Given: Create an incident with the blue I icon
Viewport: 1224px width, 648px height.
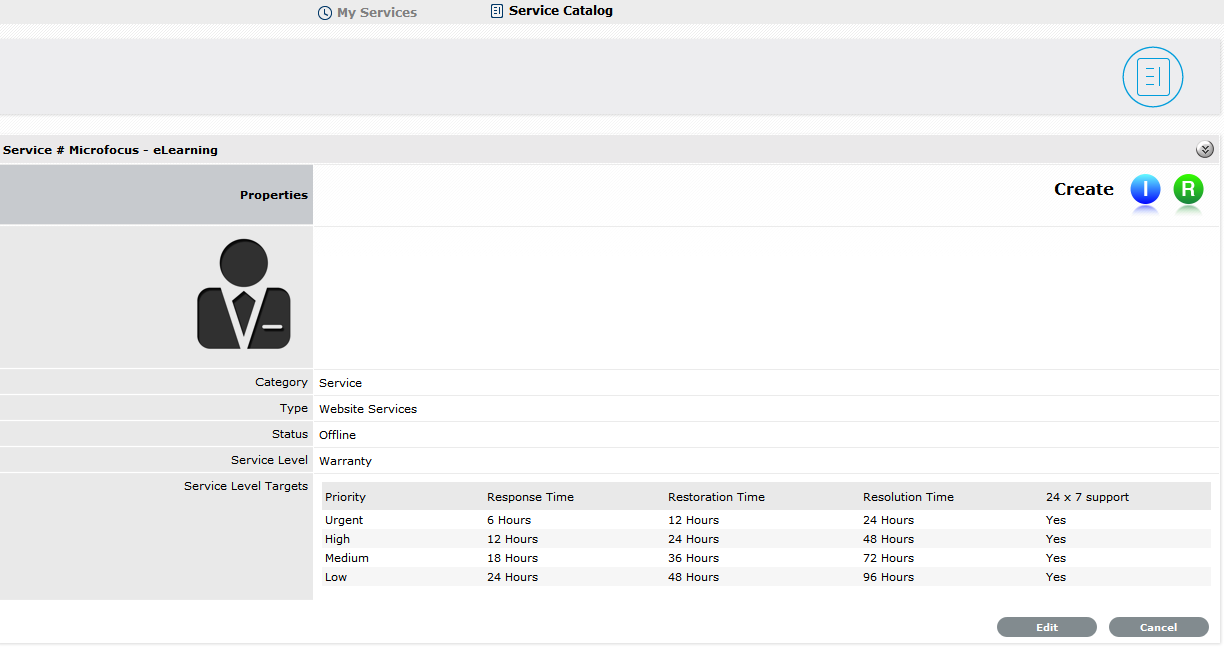Looking at the screenshot, I should click(x=1145, y=189).
